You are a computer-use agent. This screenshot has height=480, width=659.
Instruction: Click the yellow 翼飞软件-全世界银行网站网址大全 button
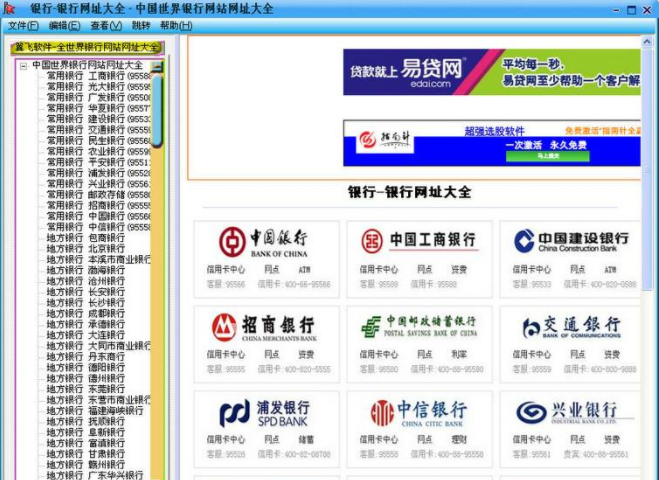point(87,47)
